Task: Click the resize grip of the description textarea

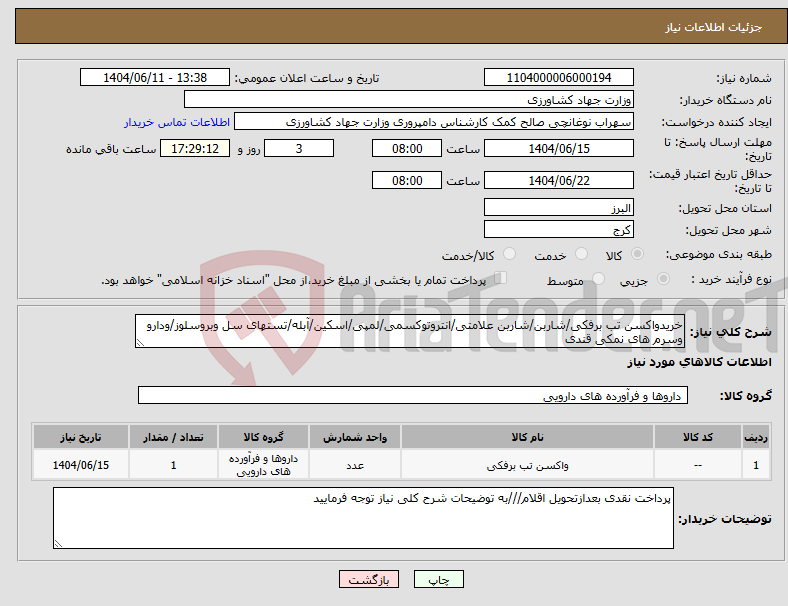Action: click(140, 343)
